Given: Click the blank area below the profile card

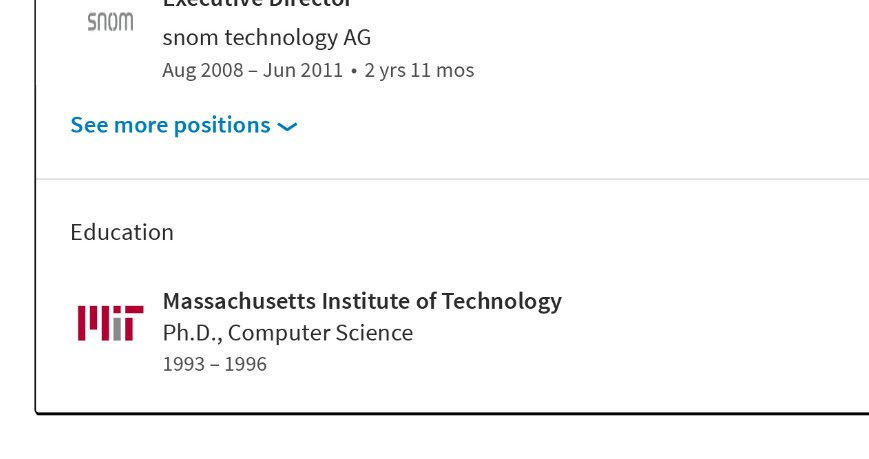Looking at the screenshot, I should pos(452,438).
